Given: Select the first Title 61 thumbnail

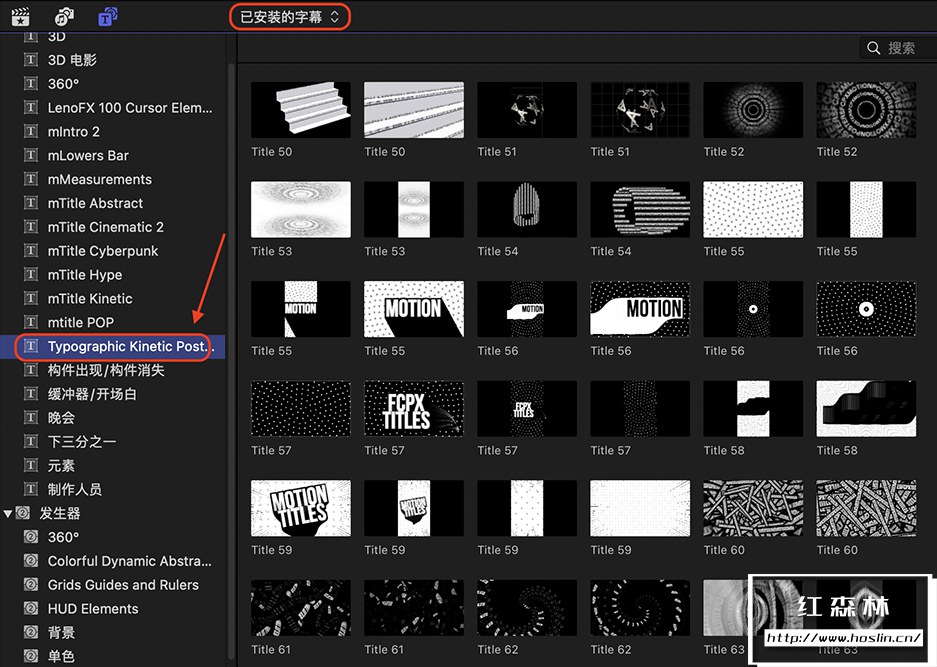Looking at the screenshot, I should click(301, 608).
